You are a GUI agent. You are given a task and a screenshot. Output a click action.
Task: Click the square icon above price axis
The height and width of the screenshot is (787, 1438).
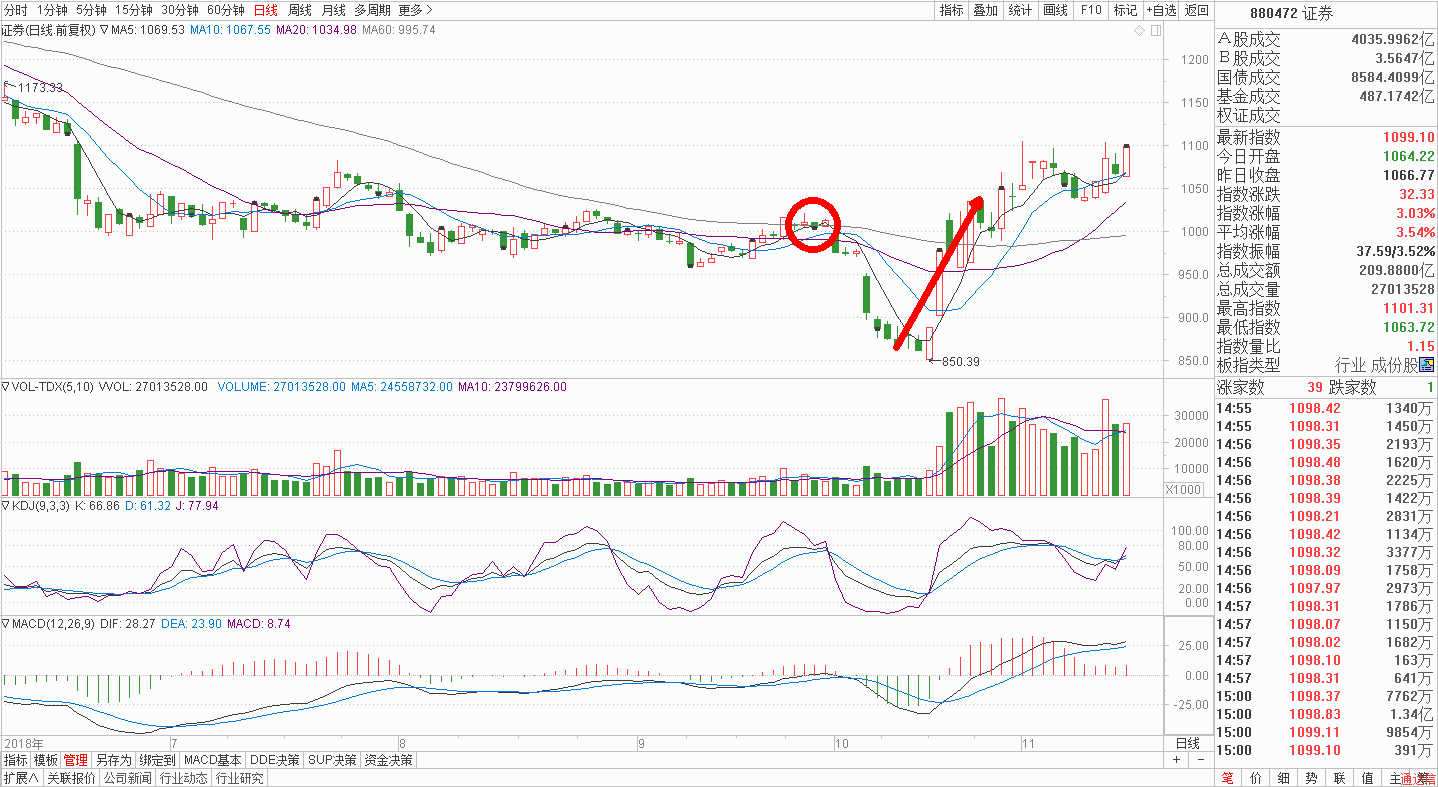click(1156, 31)
